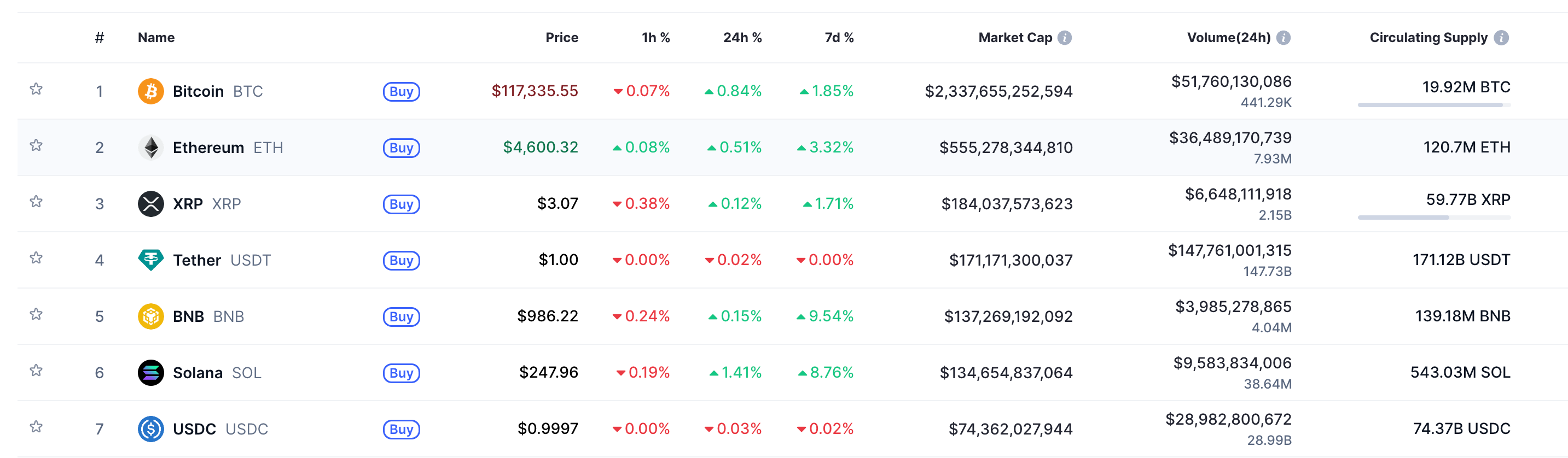Click 74.37B USDC circulating supply
The height and width of the screenshot is (458, 1568).
click(x=1461, y=429)
